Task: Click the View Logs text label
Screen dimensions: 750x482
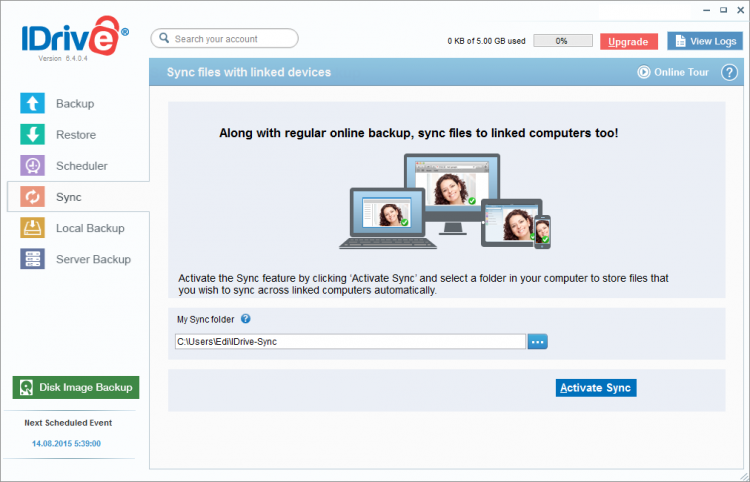Action: click(713, 42)
